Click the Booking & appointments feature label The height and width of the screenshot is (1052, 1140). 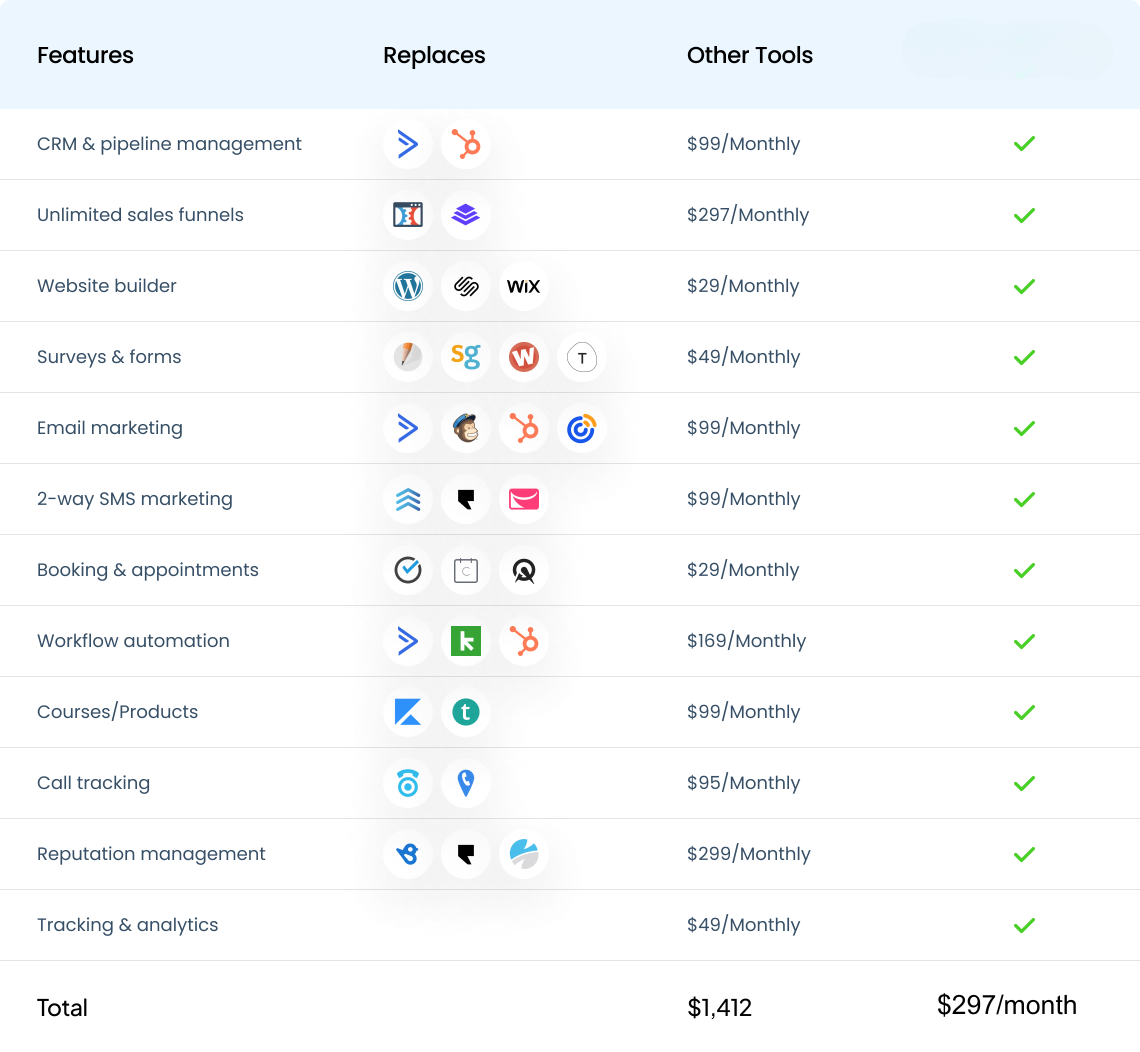[148, 570]
